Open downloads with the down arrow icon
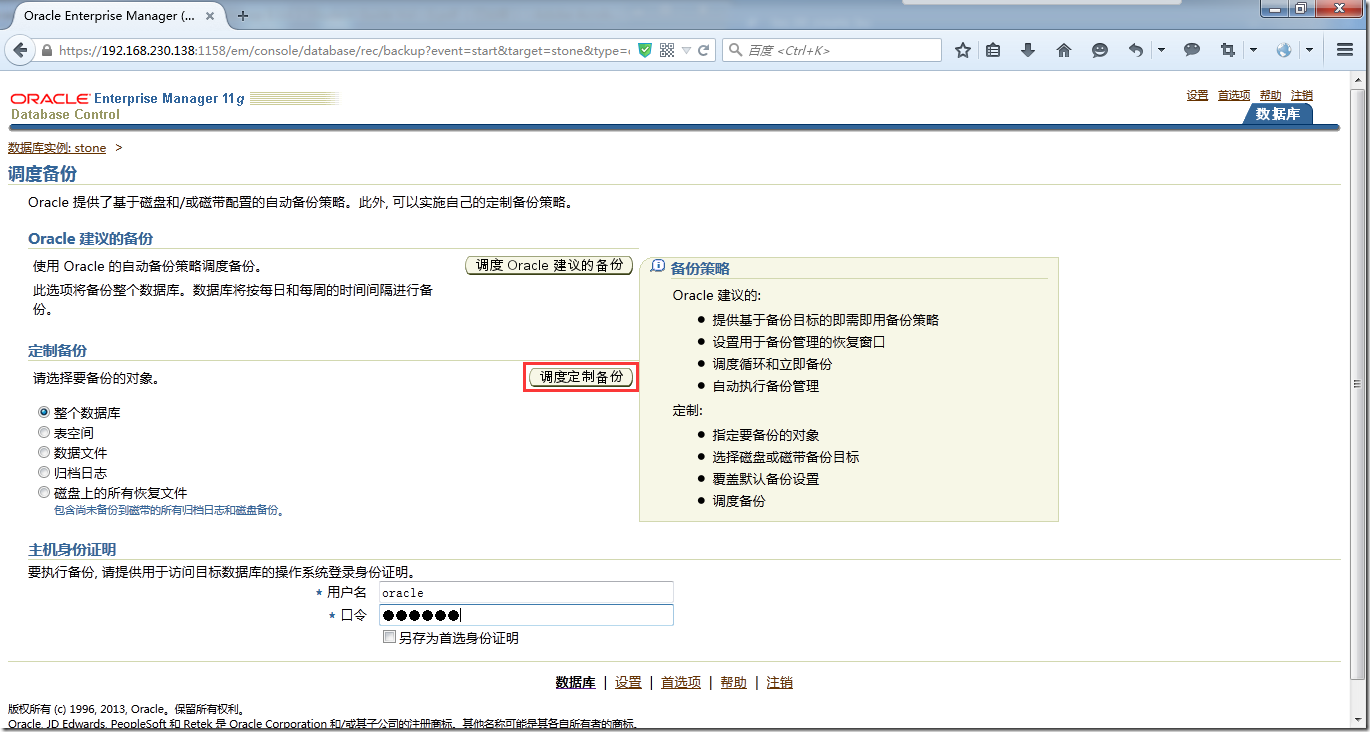 coord(1028,50)
